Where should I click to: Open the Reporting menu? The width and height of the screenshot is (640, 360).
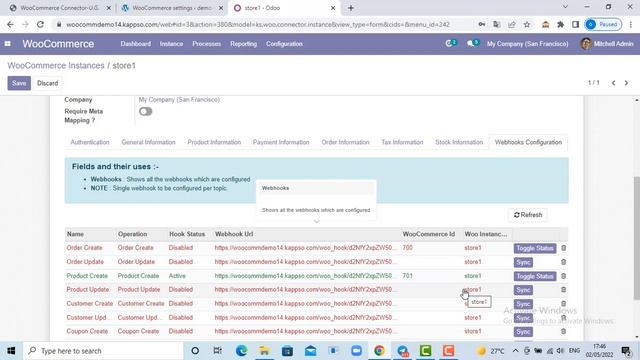(x=243, y=44)
